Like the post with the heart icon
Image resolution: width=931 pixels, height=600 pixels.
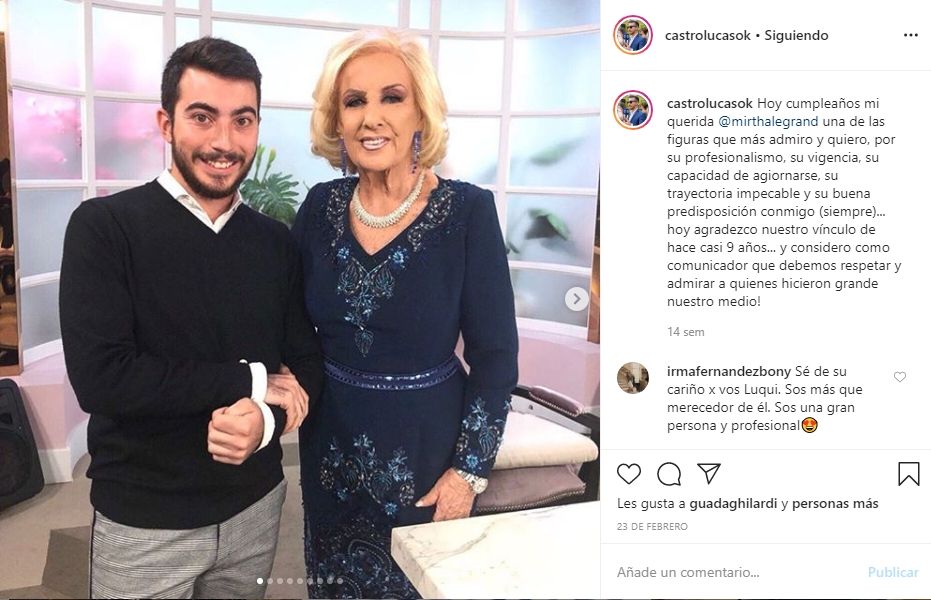[x=629, y=474]
